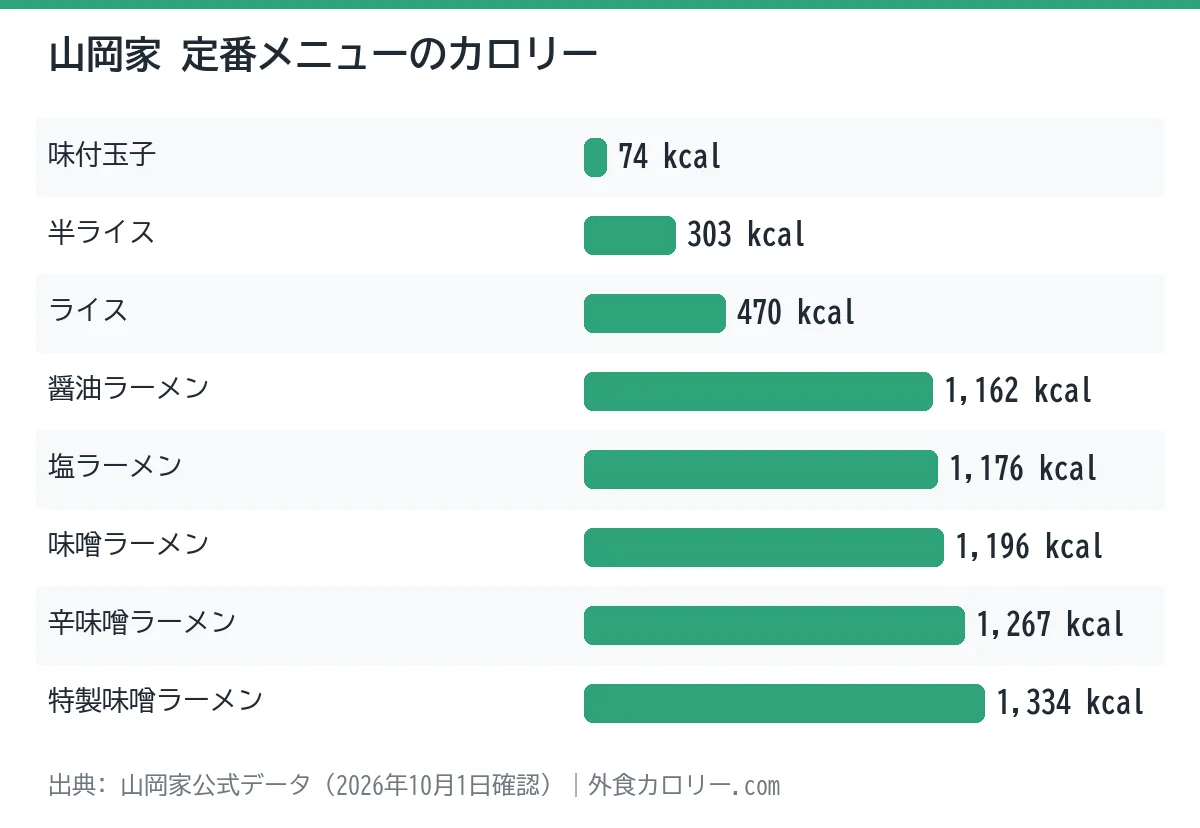This screenshot has height=828, width=1200.
Task: Select the 醤油ラーメン row label
Action: [x=128, y=388]
